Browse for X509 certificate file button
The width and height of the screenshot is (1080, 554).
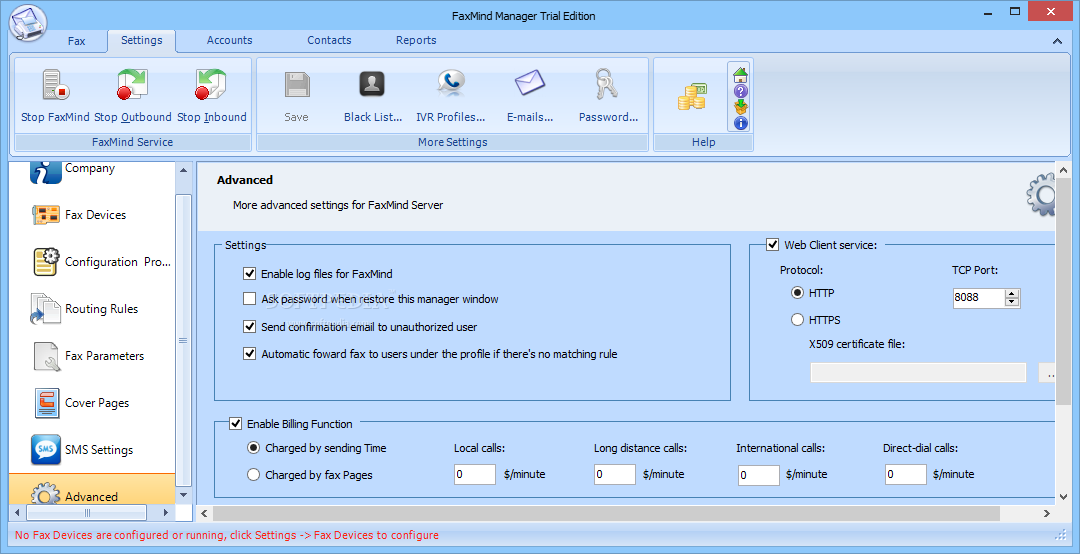point(1047,373)
